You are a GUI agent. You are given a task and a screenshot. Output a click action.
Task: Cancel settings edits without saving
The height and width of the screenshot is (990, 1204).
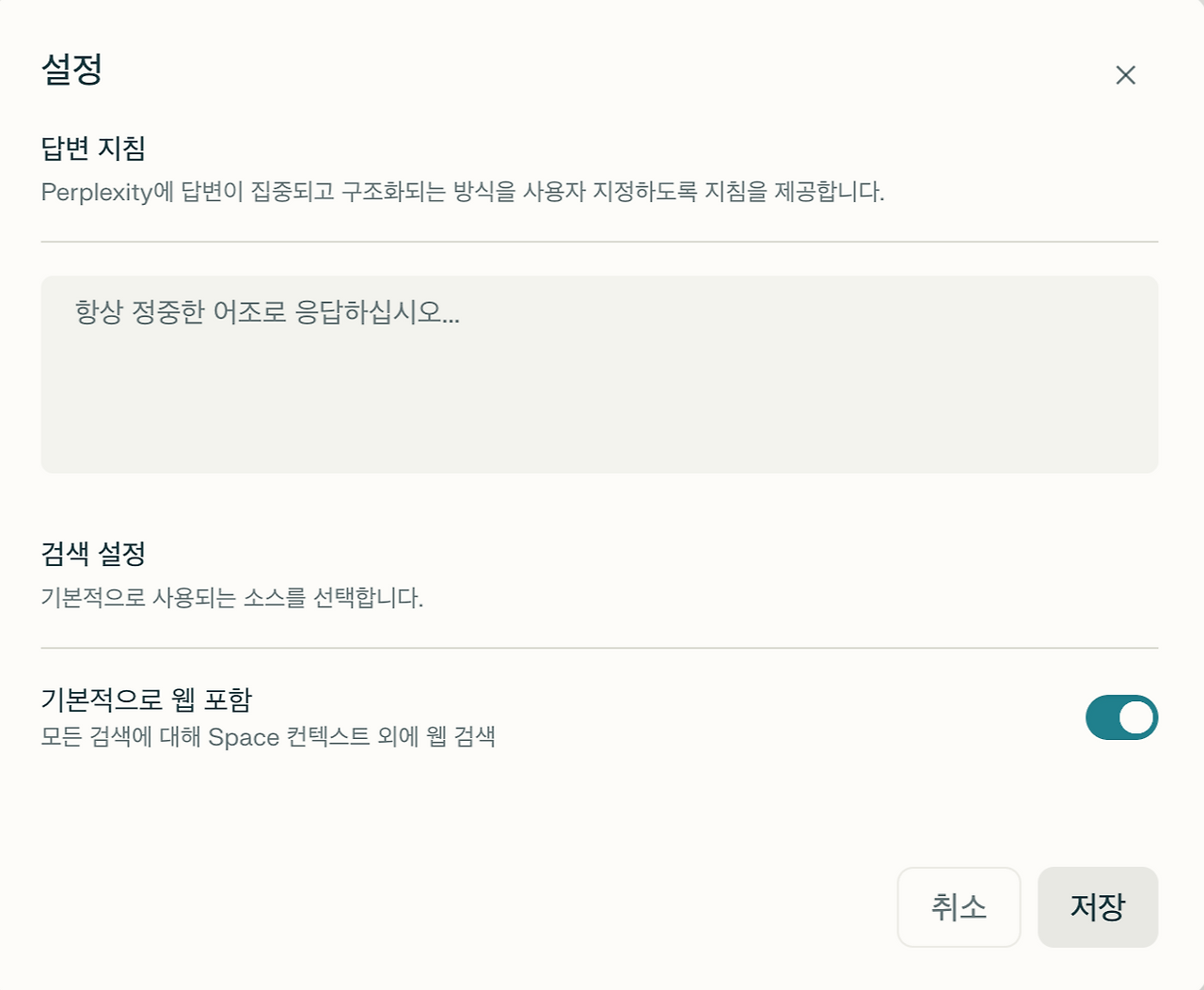pyautogui.click(x=958, y=907)
